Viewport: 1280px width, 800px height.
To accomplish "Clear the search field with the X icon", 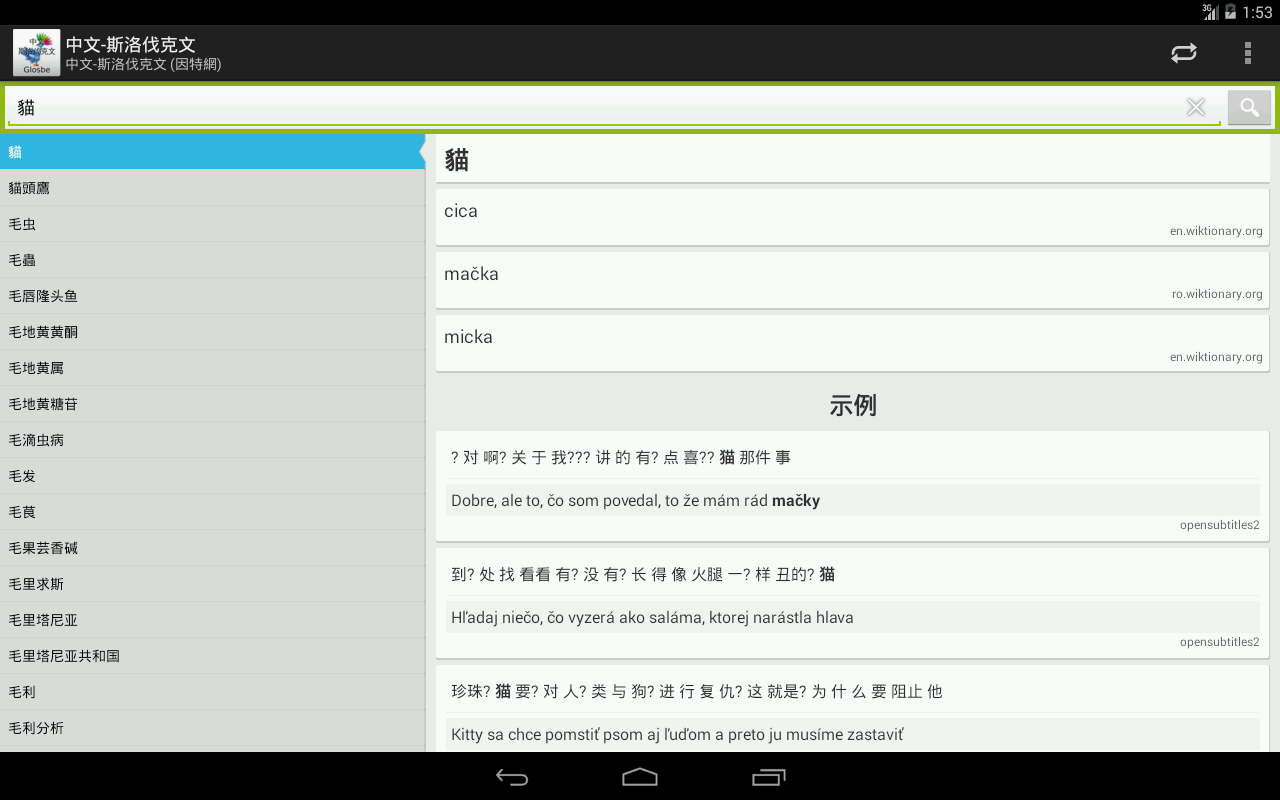I will [x=1196, y=107].
